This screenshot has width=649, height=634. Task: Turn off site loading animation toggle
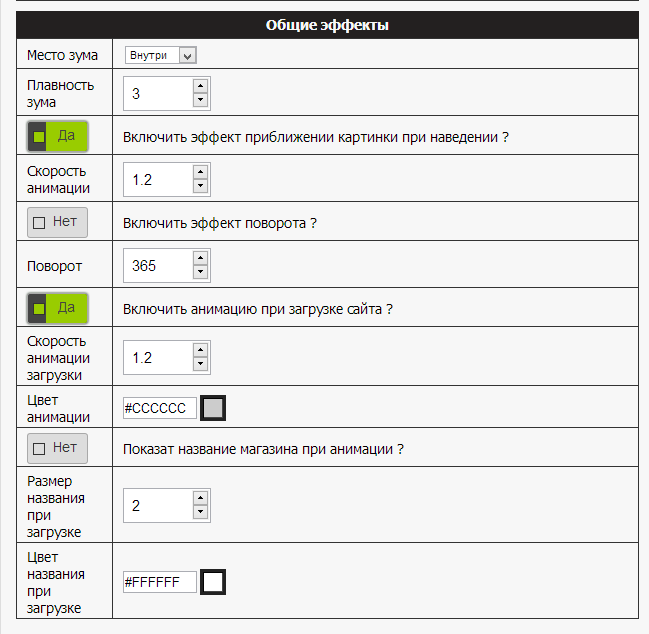58,308
